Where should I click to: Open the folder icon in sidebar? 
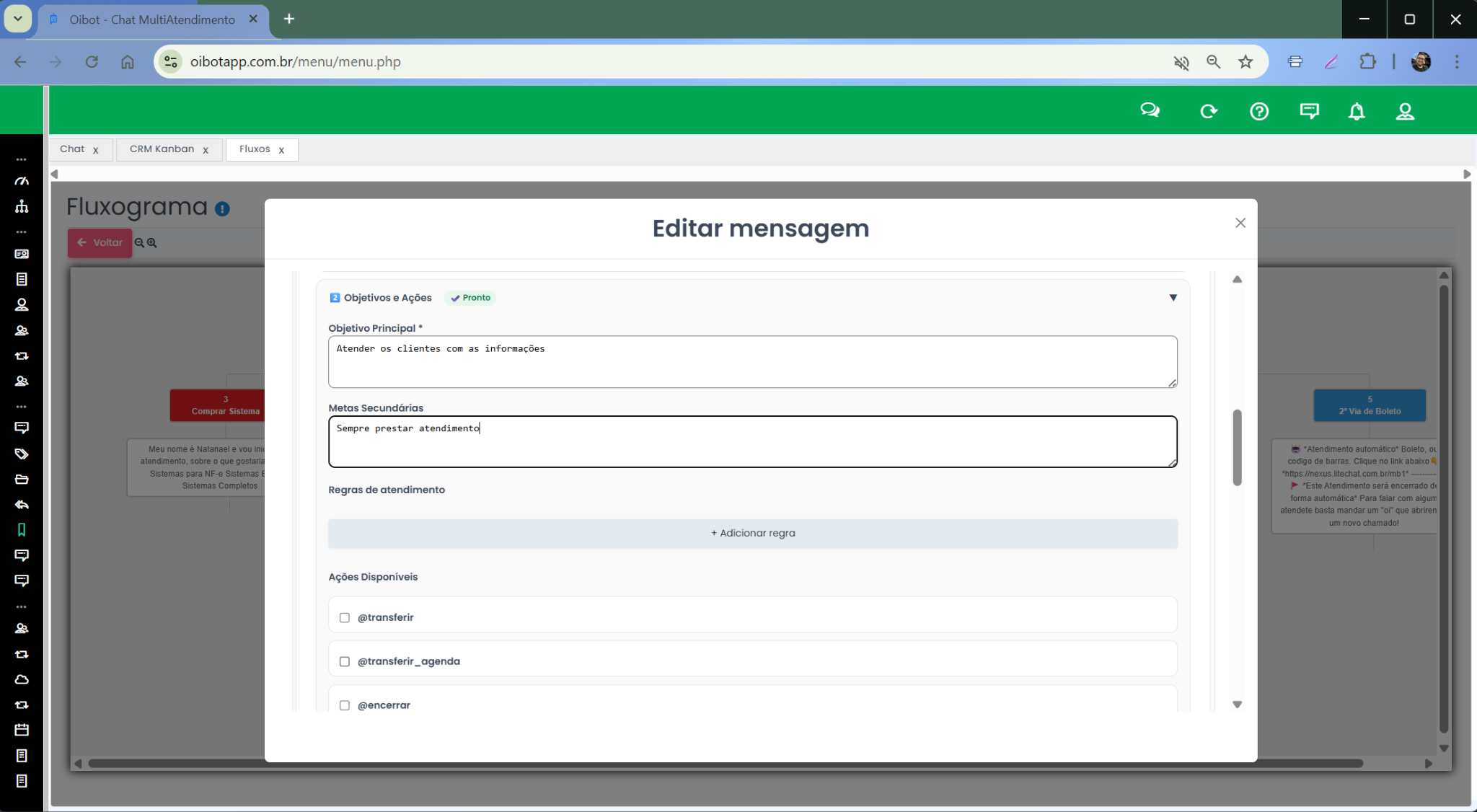22,480
